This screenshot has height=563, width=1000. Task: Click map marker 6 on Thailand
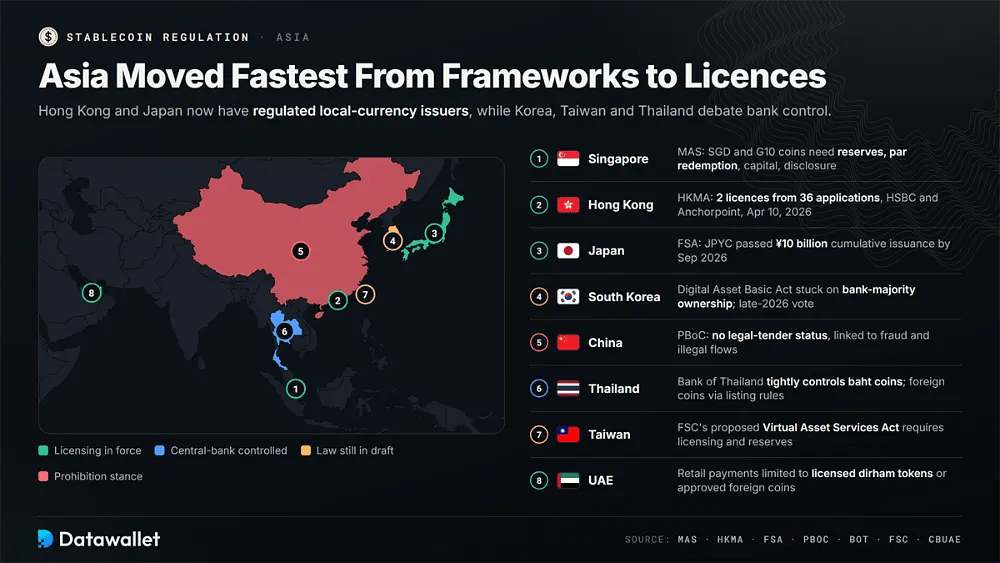[x=284, y=331]
